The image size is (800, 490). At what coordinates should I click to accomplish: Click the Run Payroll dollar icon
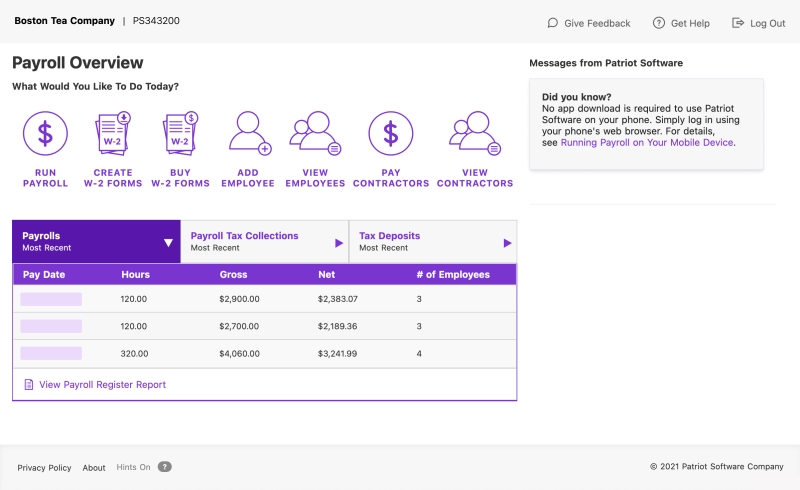45,133
